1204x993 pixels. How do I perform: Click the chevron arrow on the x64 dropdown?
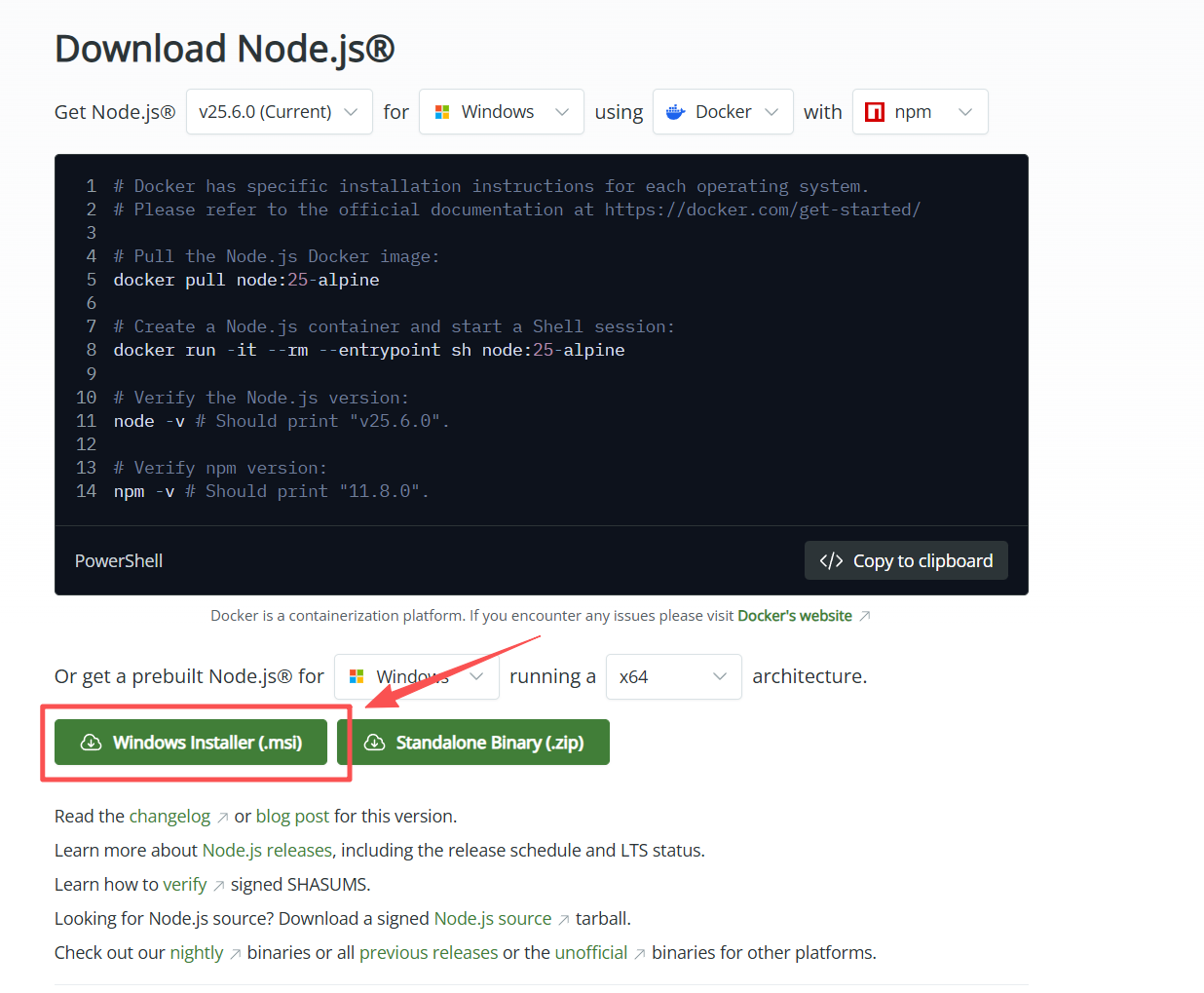pos(720,676)
